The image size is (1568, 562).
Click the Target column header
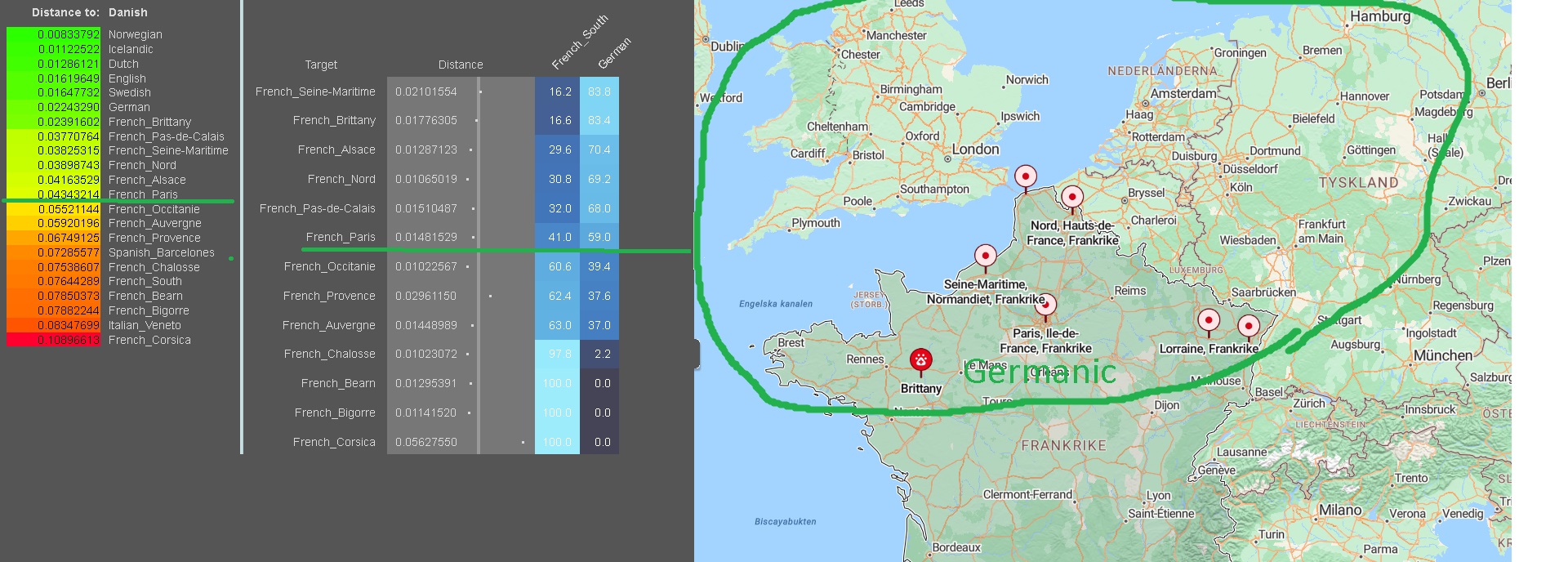(321, 65)
